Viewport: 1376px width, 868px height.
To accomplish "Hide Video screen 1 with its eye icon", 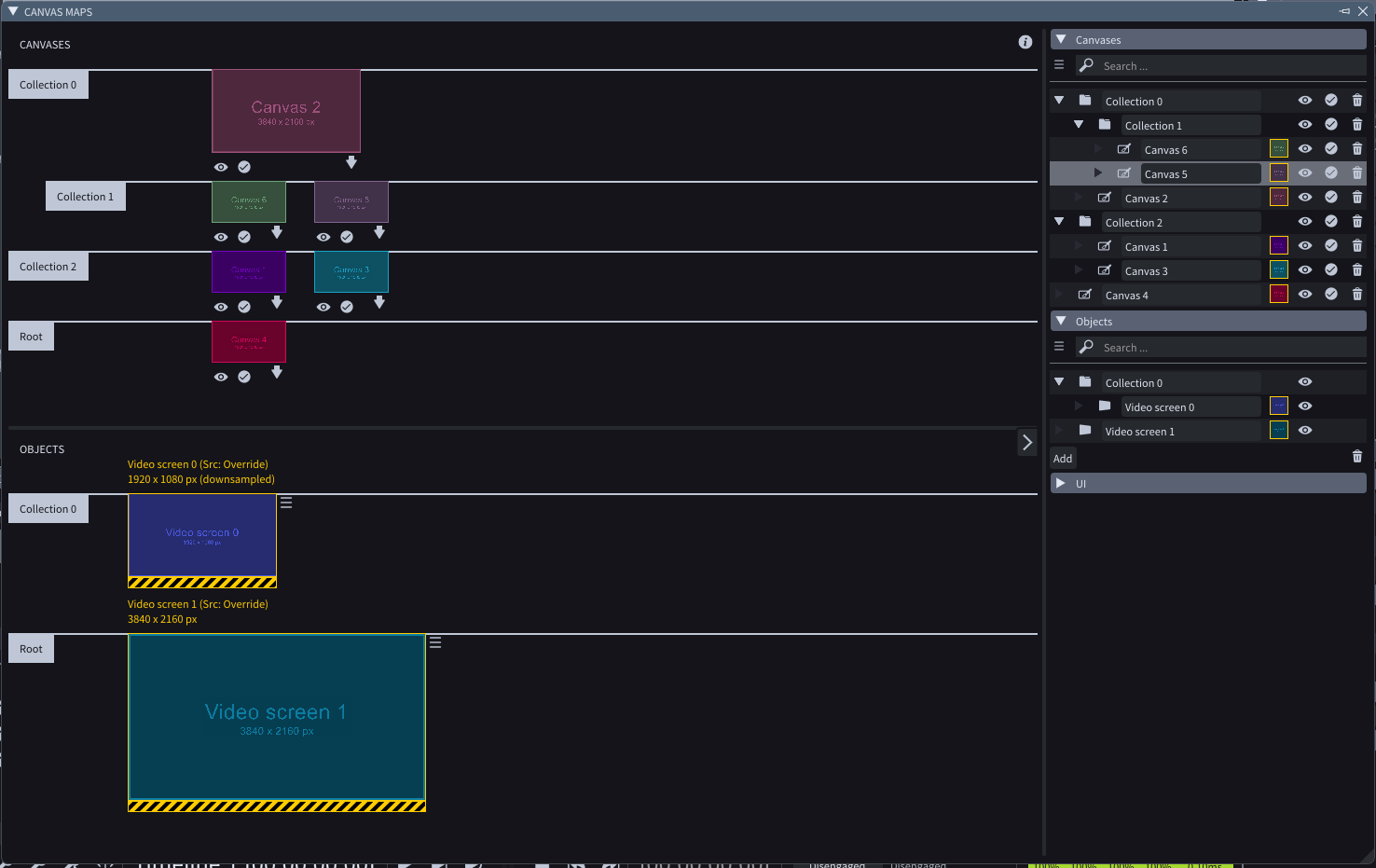I will (x=1305, y=431).
